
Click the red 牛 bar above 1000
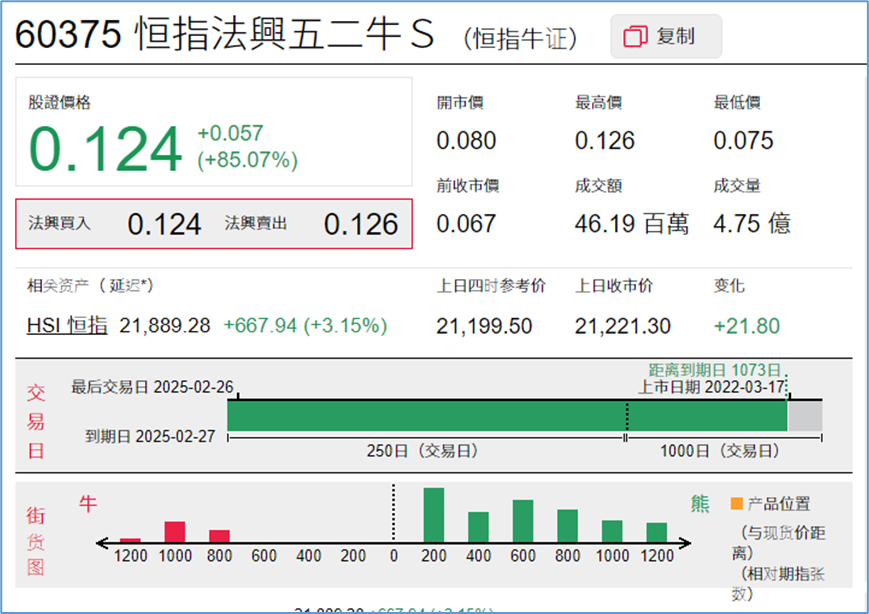pos(176,530)
